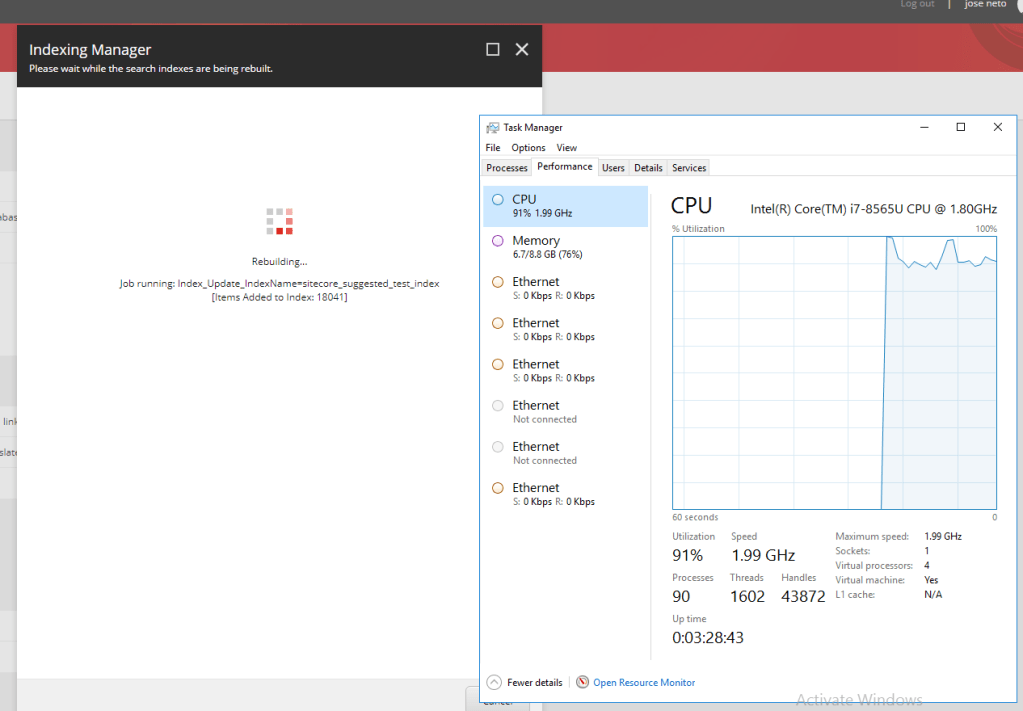Select the CPU circle icon in sidebar

coord(498,200)
